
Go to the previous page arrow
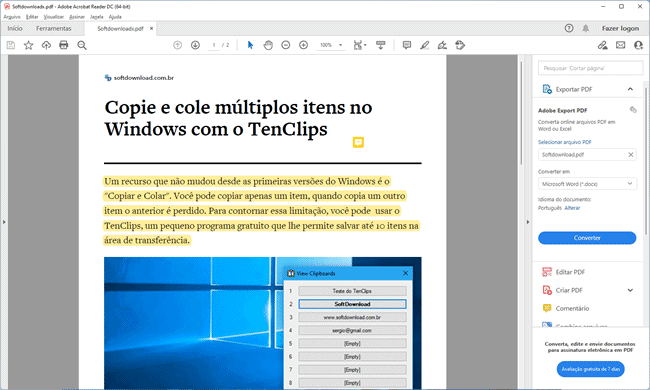click(177, 45)
